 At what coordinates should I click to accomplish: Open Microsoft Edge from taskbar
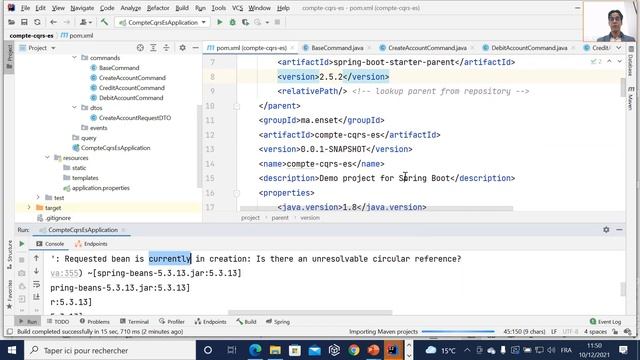(x=255, y=350)
